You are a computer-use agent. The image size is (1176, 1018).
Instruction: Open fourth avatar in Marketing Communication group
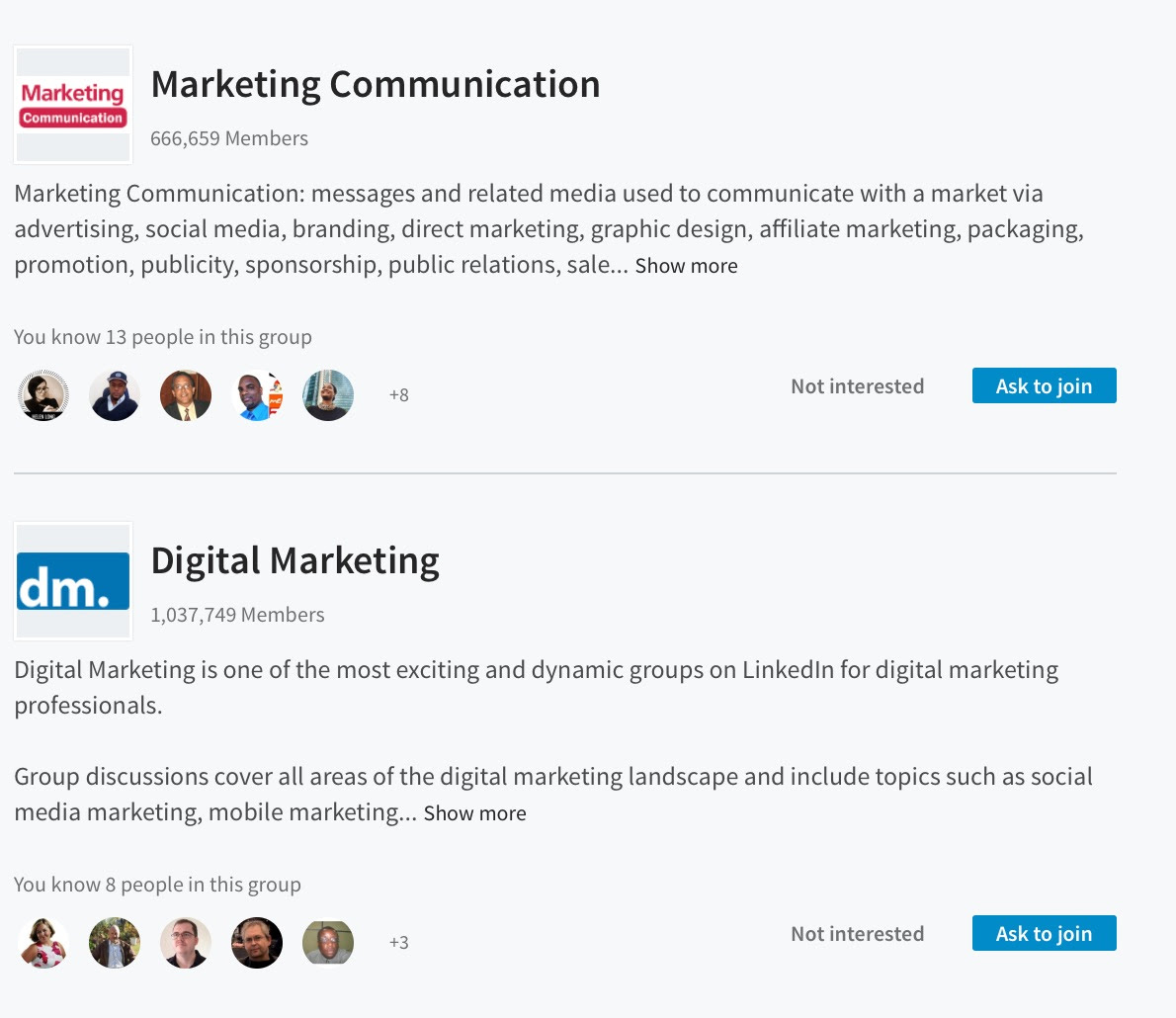point(257,395)
